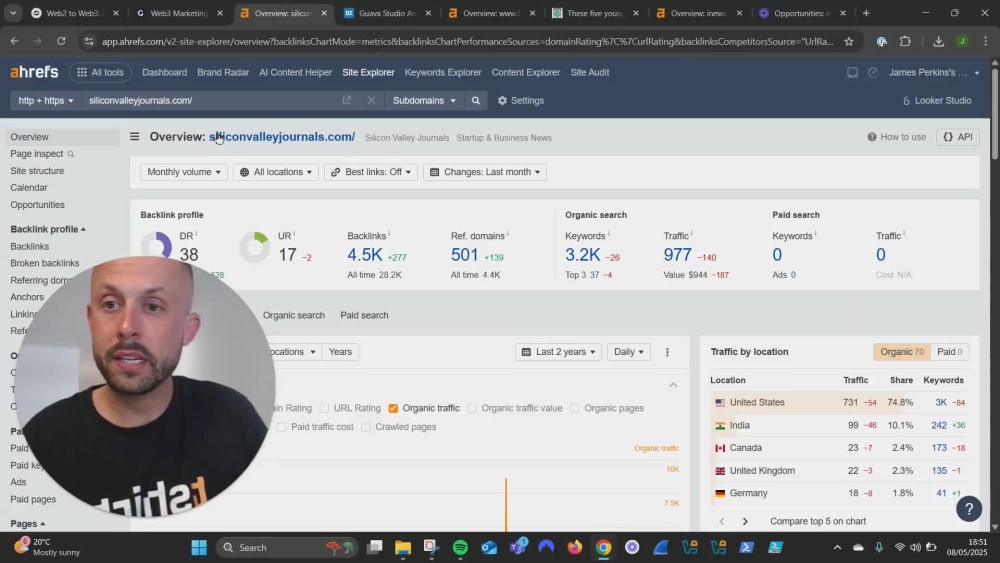Click the magnifier search button

pos(475,100)
